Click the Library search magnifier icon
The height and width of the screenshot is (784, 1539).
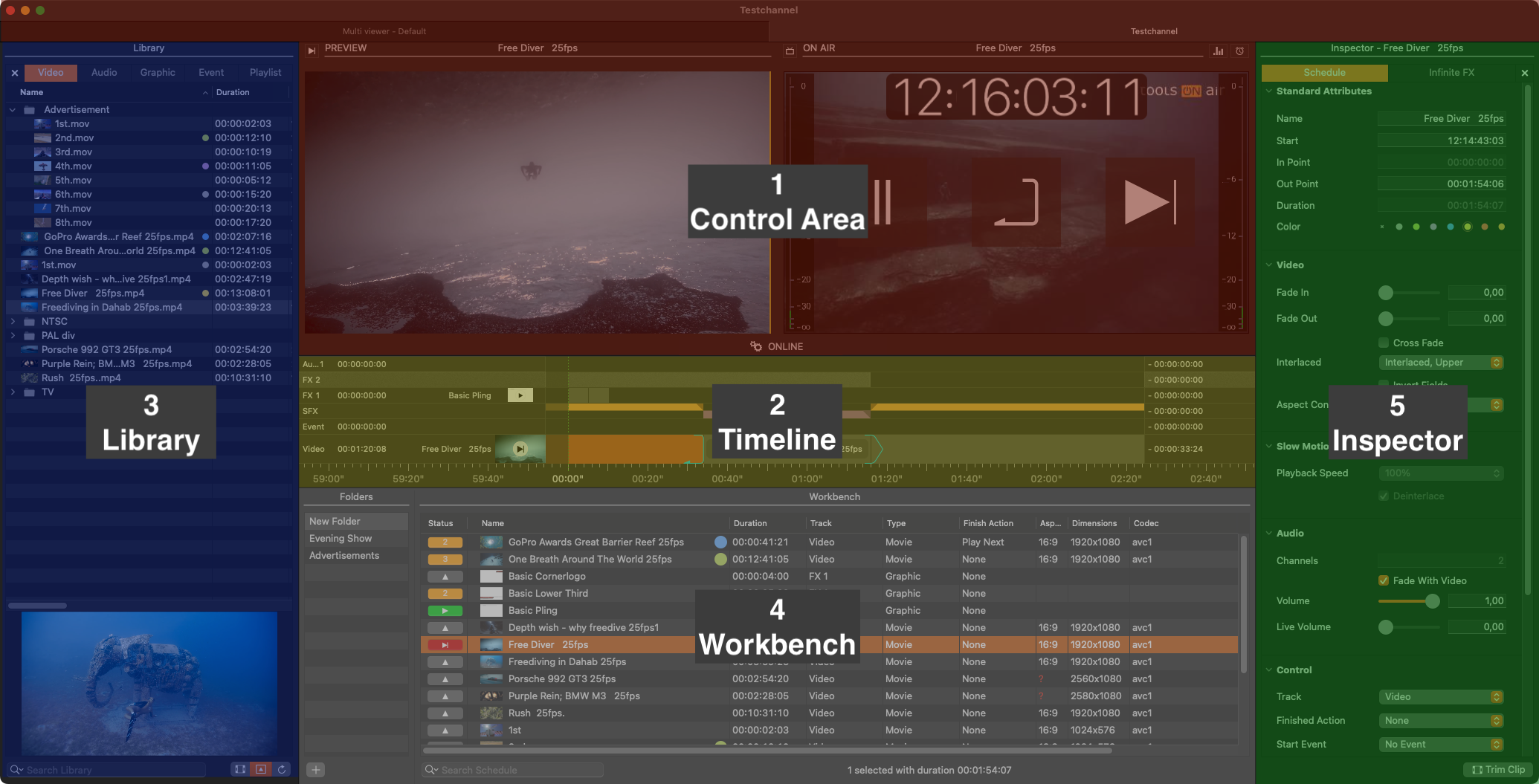click(x=16, y=770)
